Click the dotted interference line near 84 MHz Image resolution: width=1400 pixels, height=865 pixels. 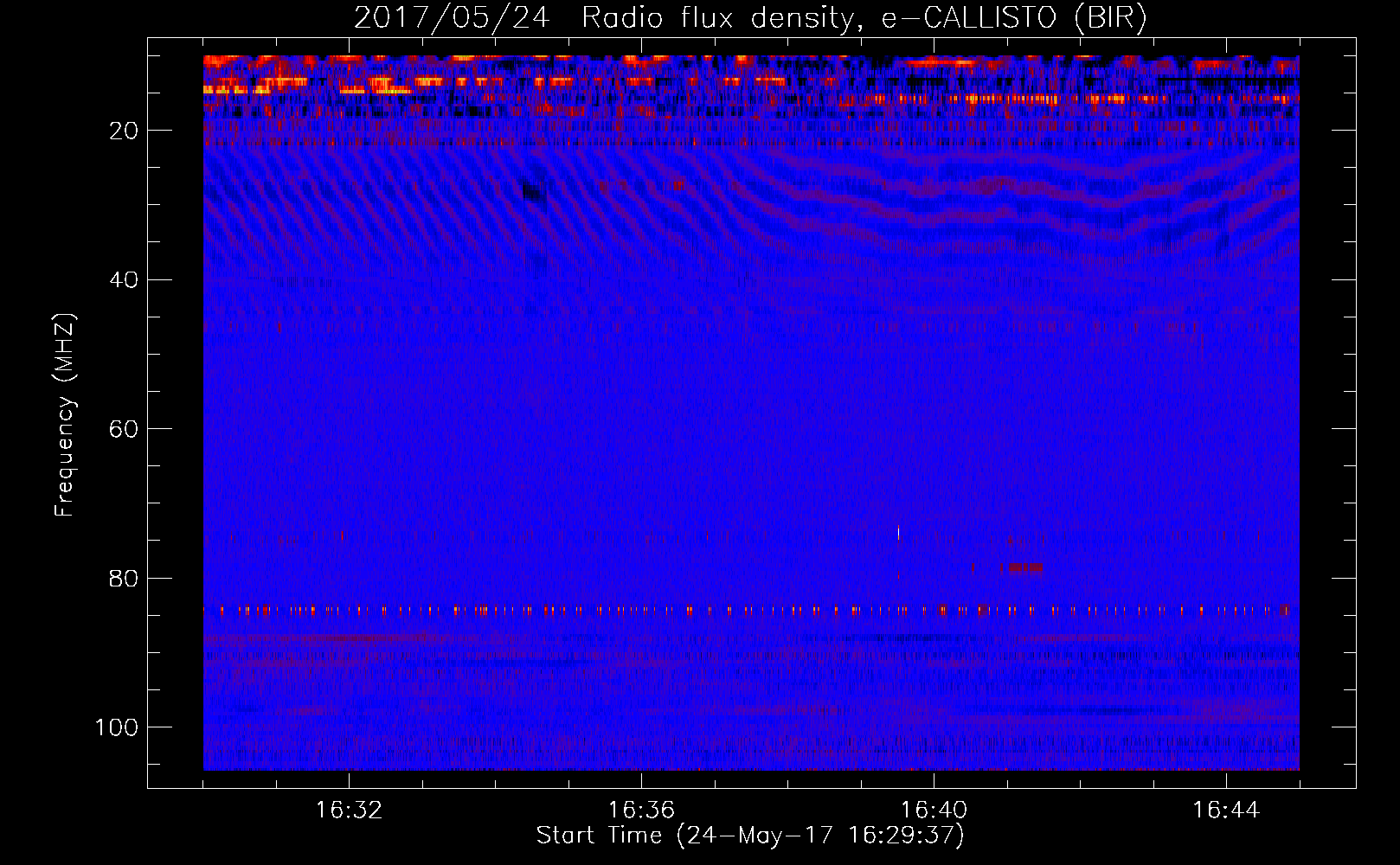pyautogui.click(x=751, y=611)
